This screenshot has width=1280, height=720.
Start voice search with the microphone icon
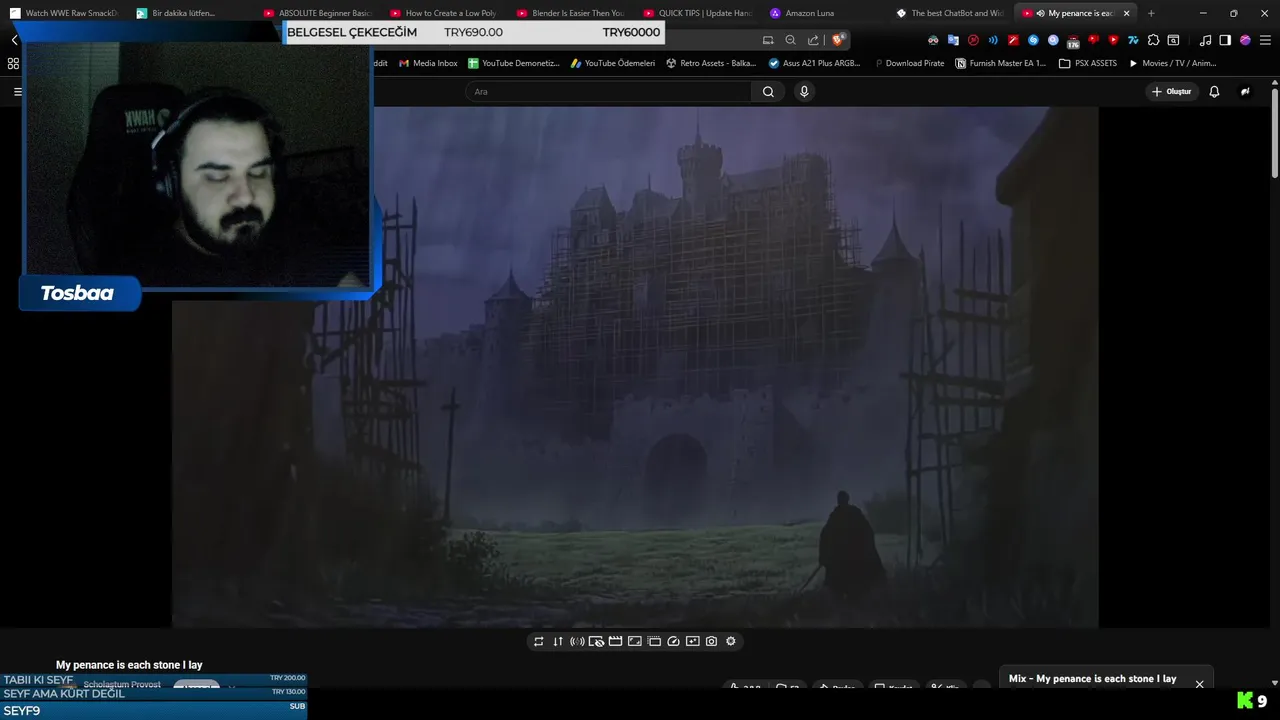804,92
